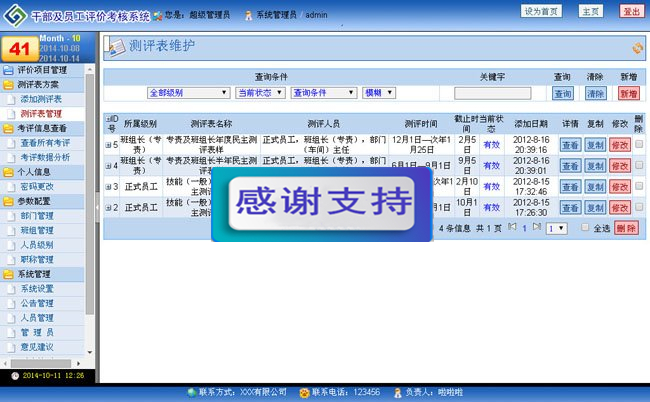Open 意见建议 menu item
Viewport: 650px width, 402px height.
pyautogui.click(x=37, y=347)
